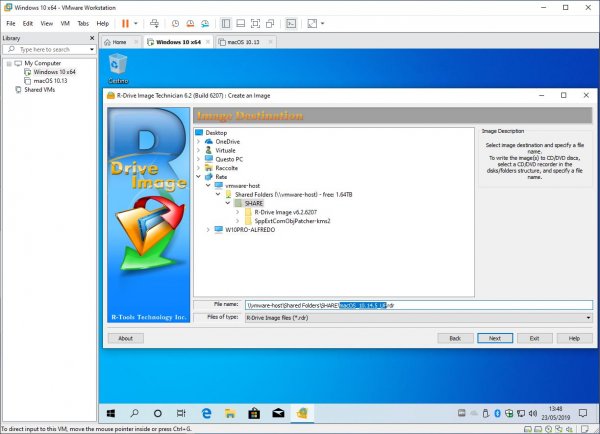Open Task View on the taskbar

(181, 413)
